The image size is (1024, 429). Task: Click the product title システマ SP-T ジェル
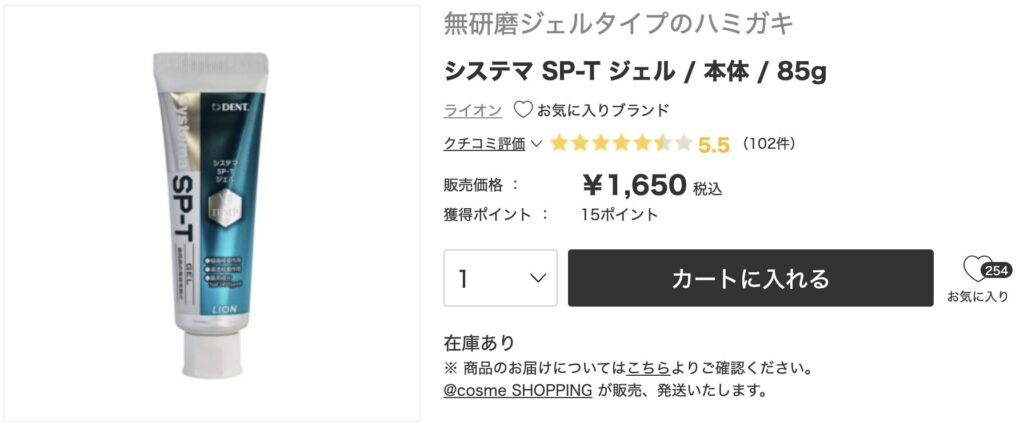559,72
